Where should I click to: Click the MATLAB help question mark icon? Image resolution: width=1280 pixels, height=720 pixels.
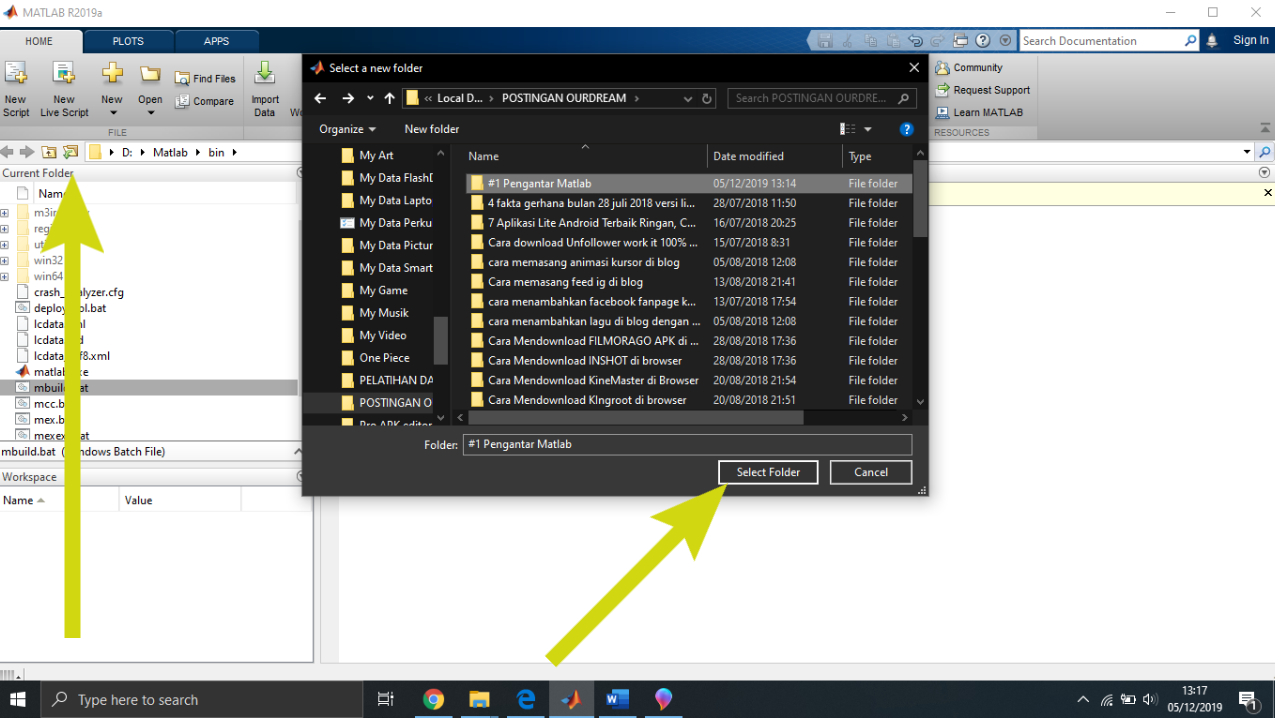click(x=983, y=41)
